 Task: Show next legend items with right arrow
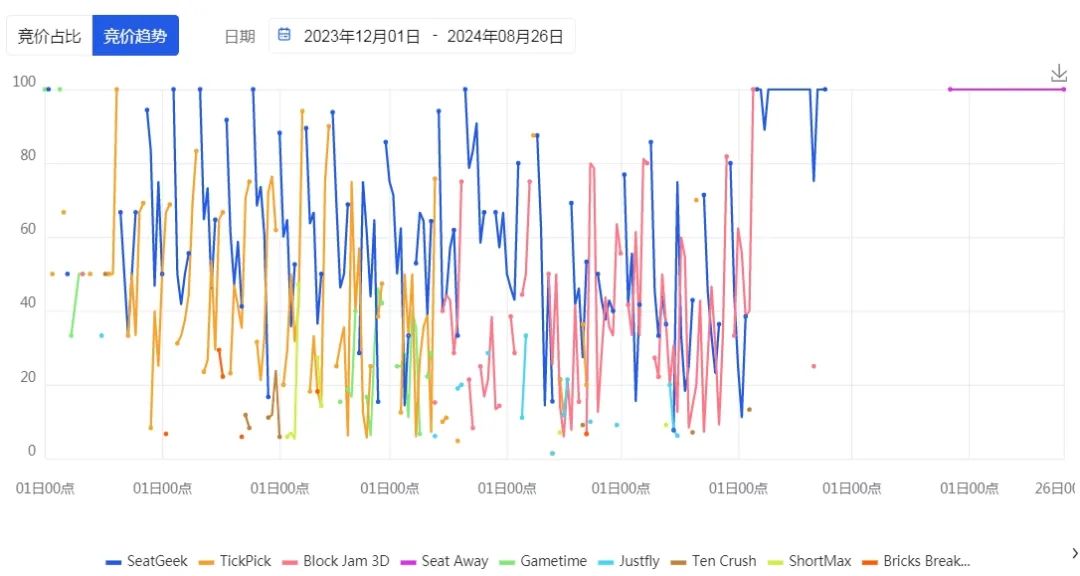pos(1074,553)
